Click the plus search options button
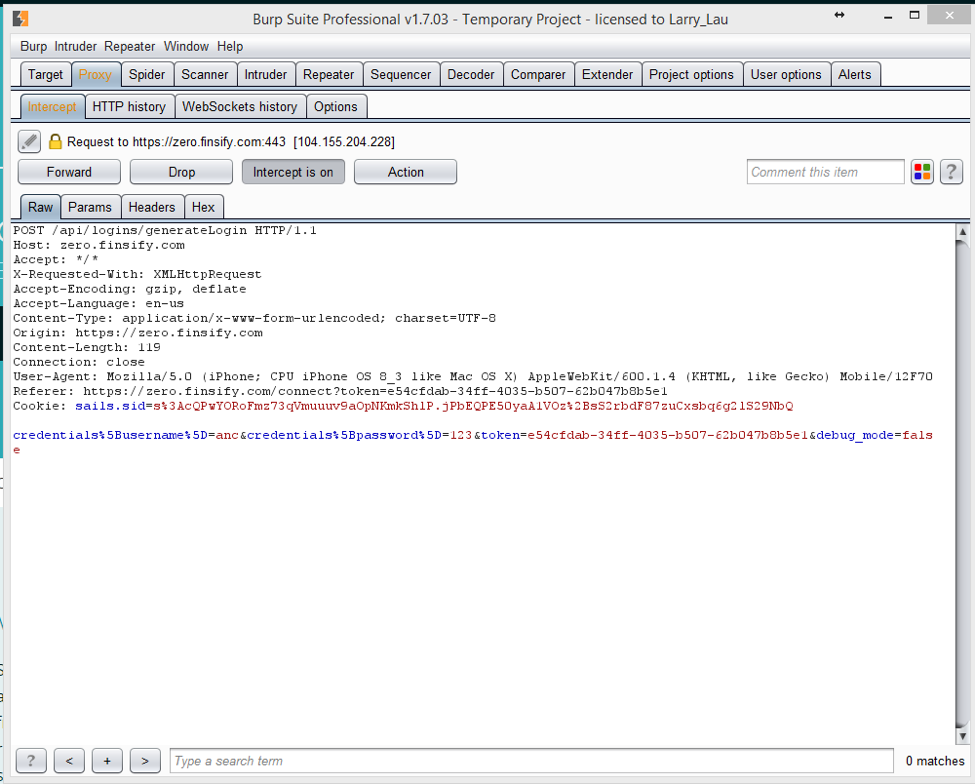 [x=107, y=760]
